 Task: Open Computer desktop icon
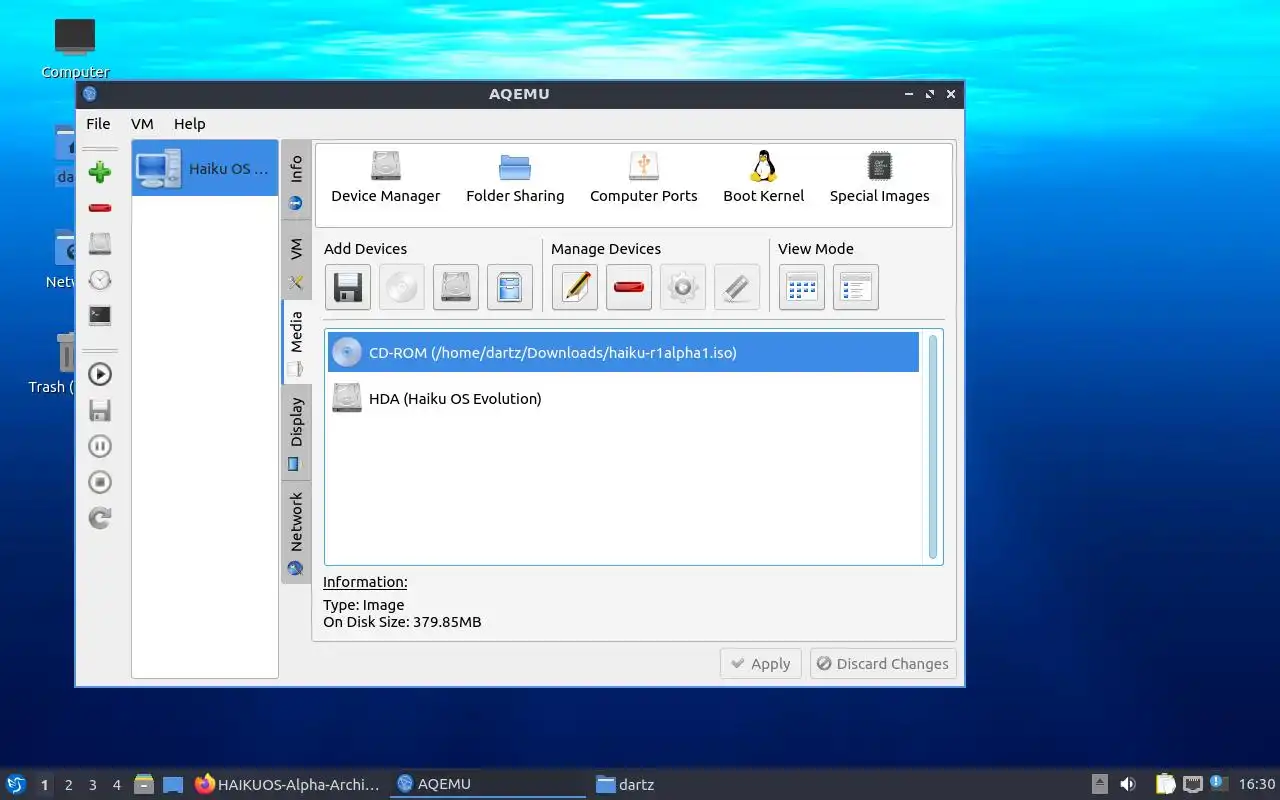75,47
